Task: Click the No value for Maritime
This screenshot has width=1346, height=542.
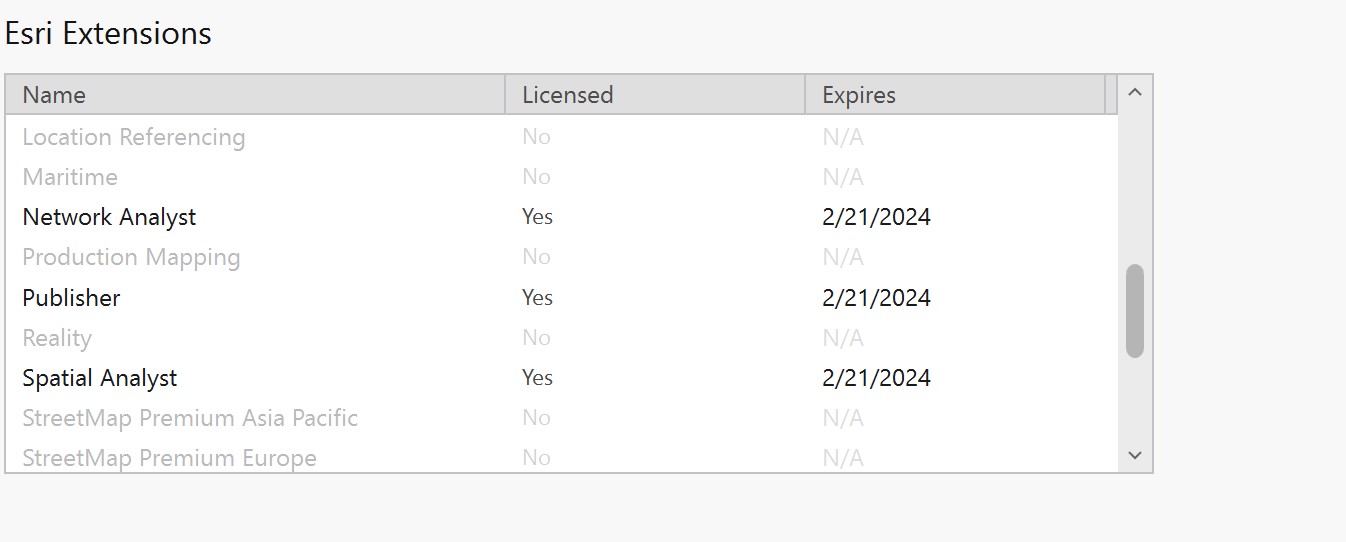Action: [536, 177]
